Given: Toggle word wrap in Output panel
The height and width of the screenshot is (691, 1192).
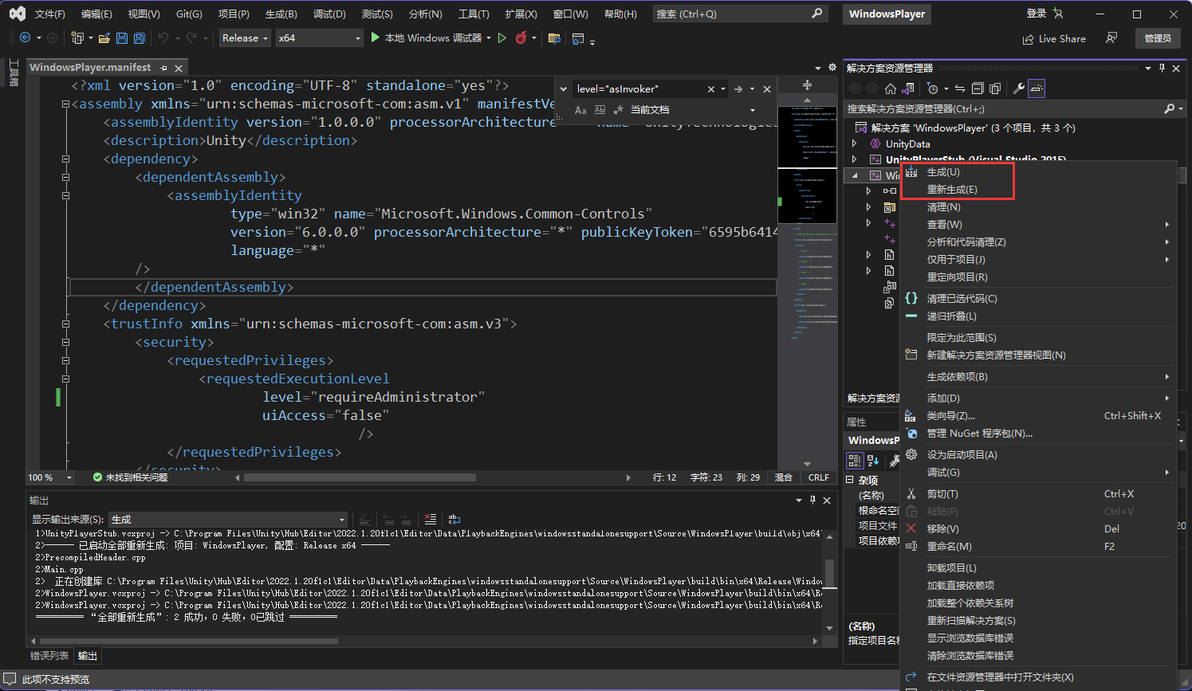Looking at the screenshot, I should click(x=454, y=519).
